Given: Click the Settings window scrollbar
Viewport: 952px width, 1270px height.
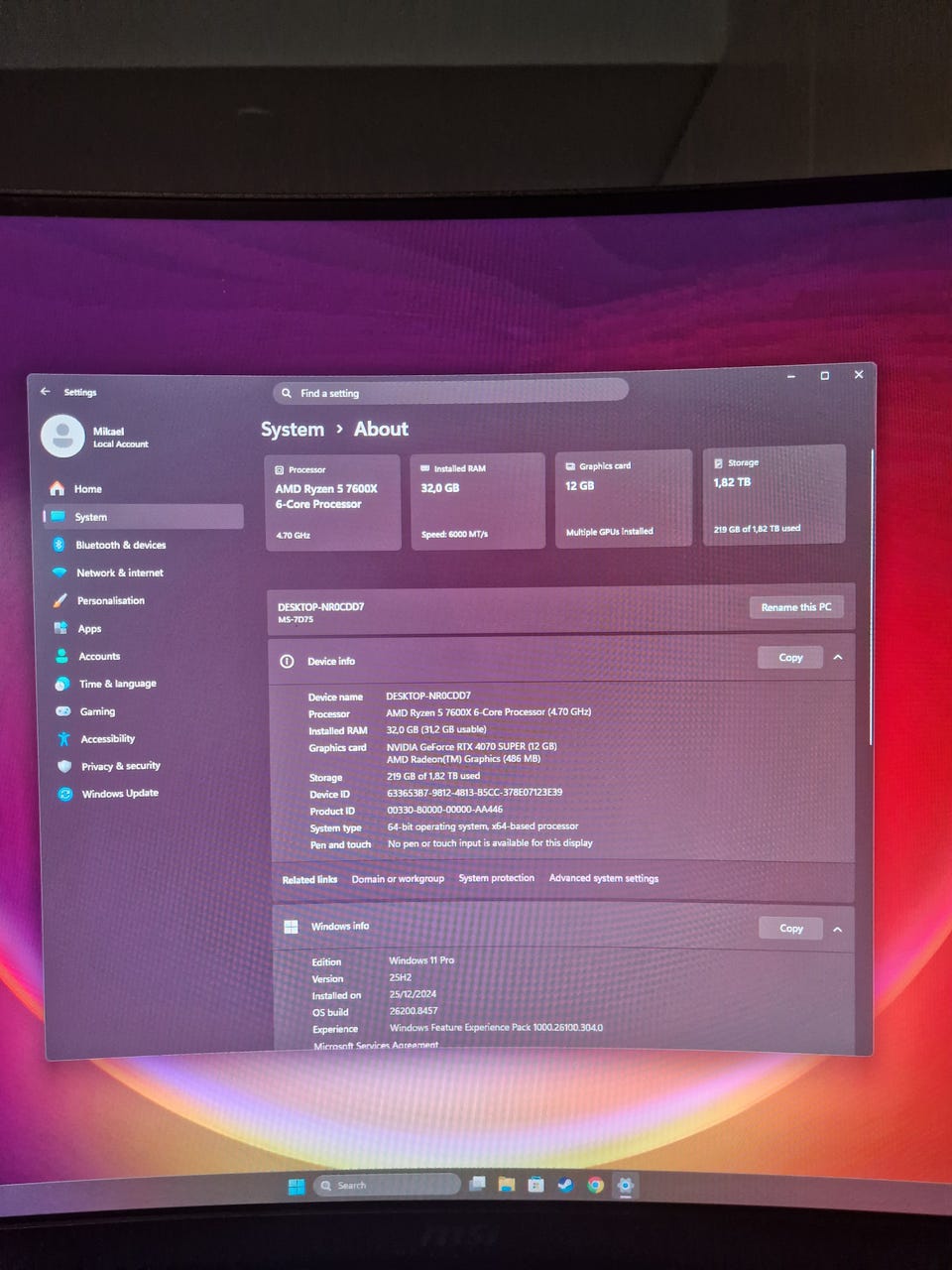Looking at the screenshot, I should coord(871,595).
